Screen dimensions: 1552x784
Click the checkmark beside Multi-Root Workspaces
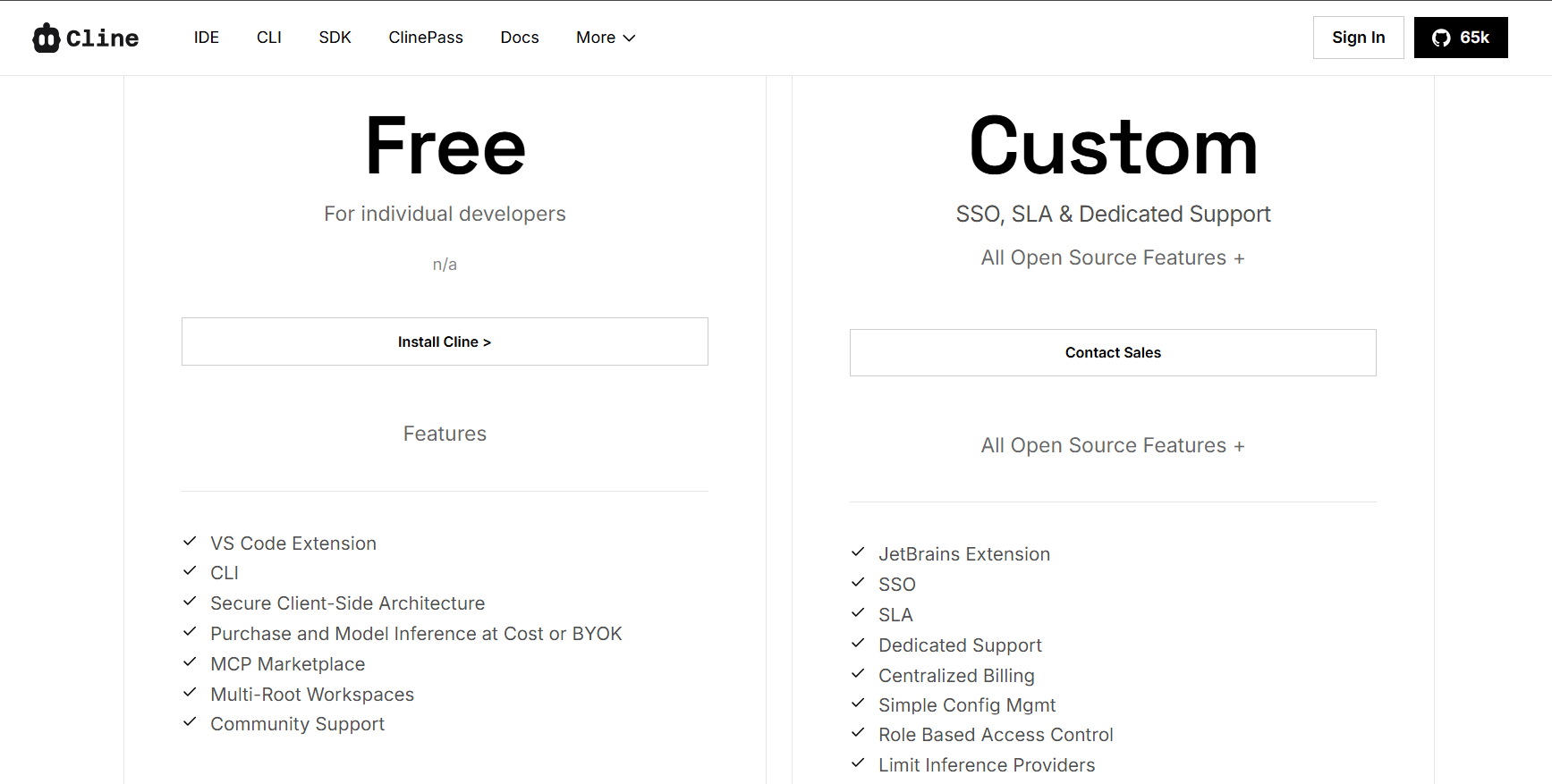point(190,692)
